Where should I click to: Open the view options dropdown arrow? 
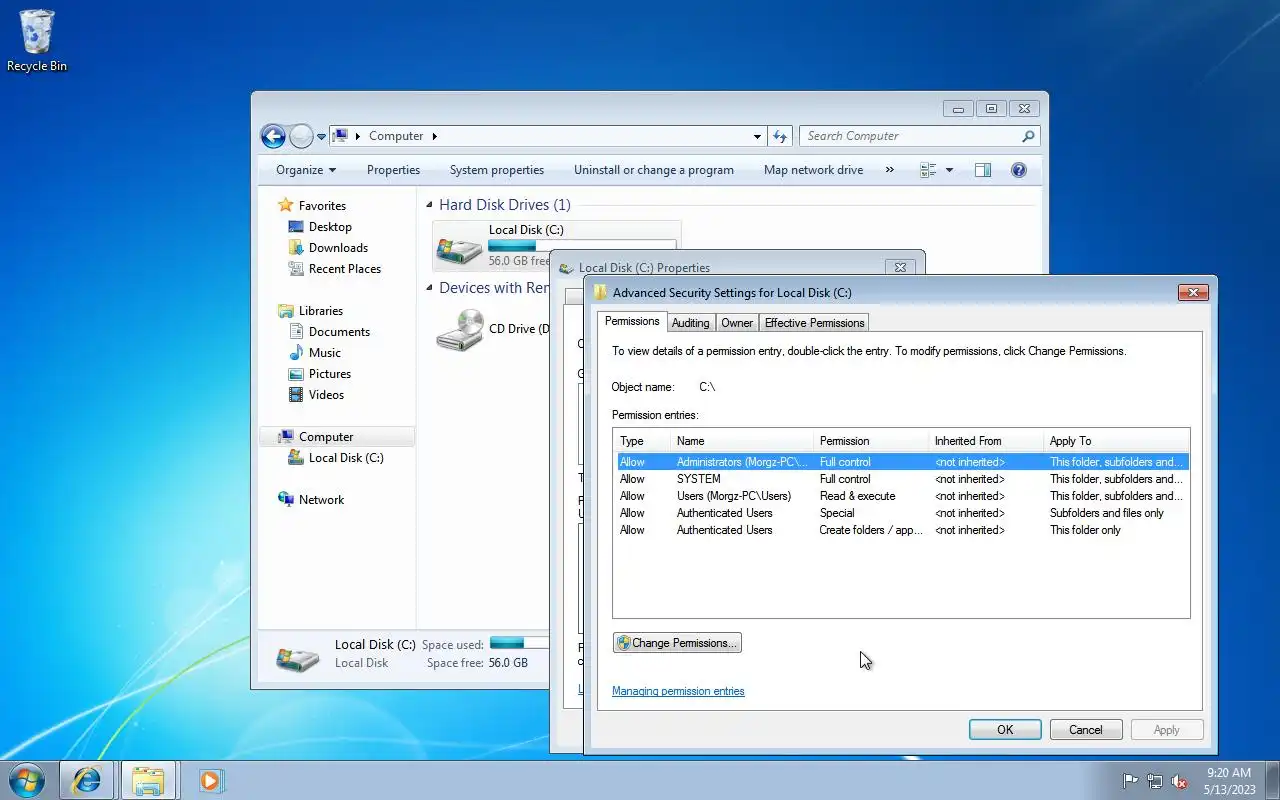(x=949, y=170)
